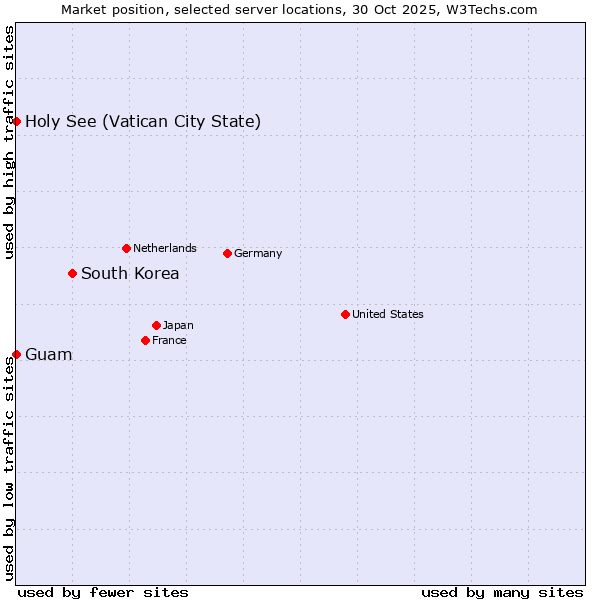
Task: Click the 'used by fewer sites' axis label
Action: 103,592
